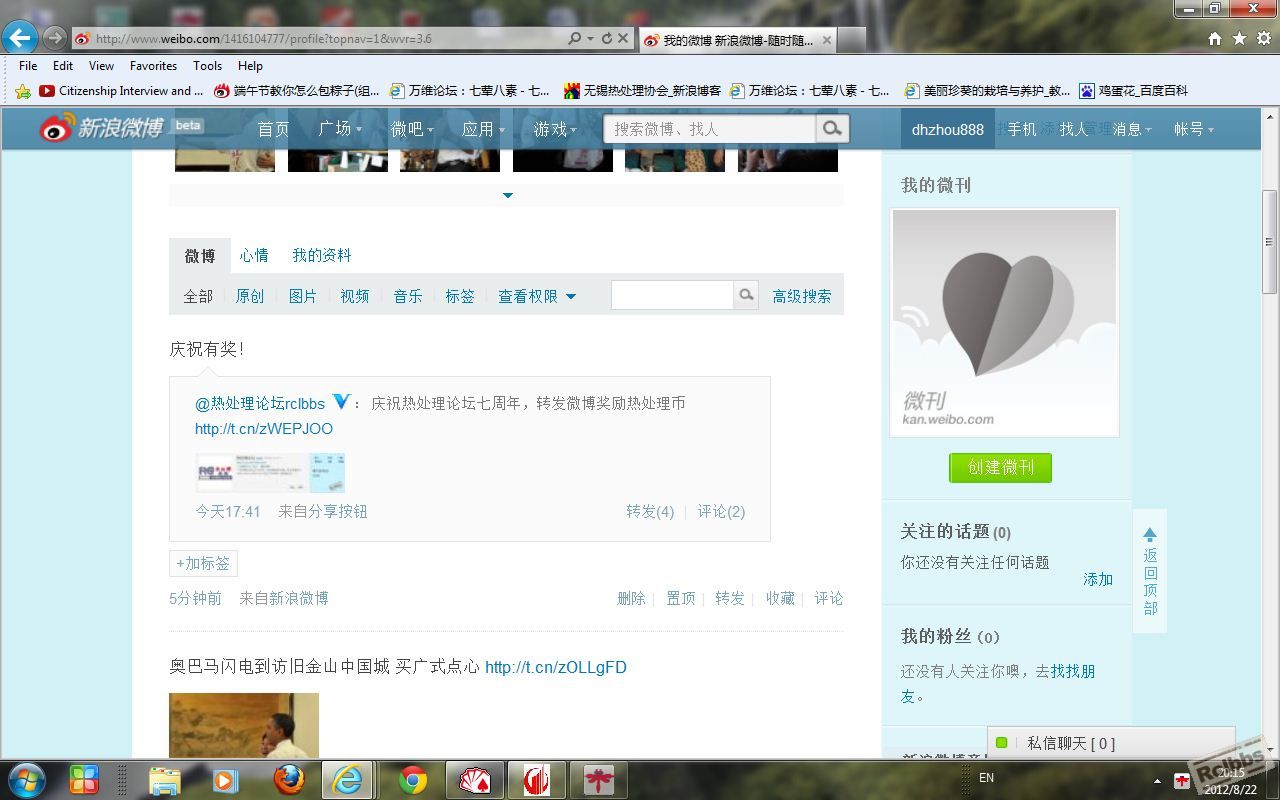Switch to the 我的资料 tab
The height and width of the screenshot is (800, 1280).
tap(322, 255)
